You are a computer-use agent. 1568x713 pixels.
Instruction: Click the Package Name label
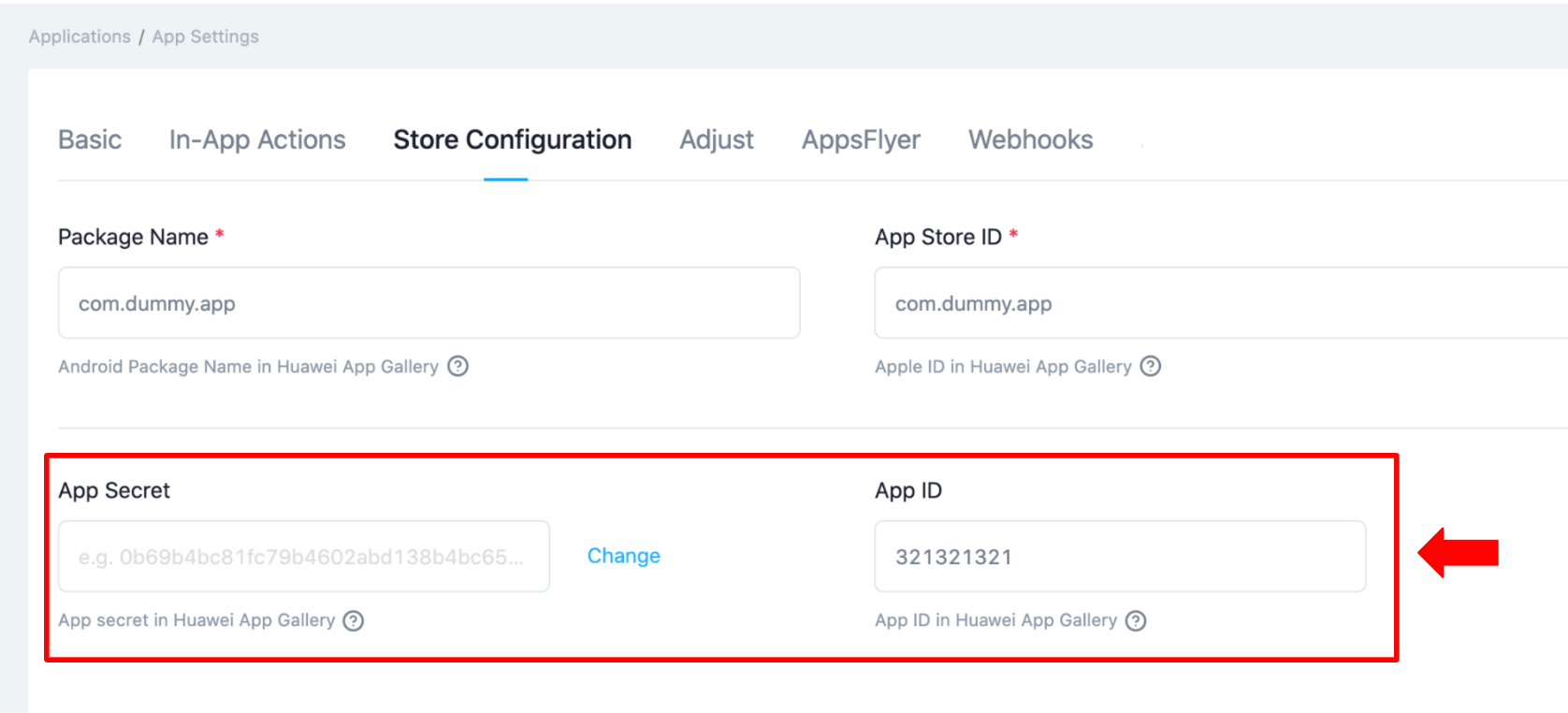pos(133,237)
